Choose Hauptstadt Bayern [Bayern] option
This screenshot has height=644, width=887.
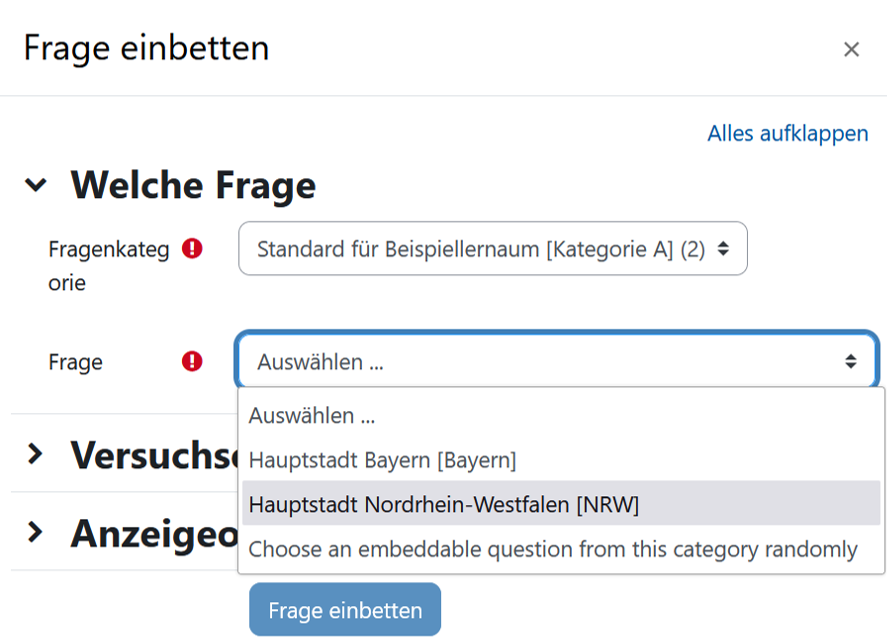coord(382,460)
